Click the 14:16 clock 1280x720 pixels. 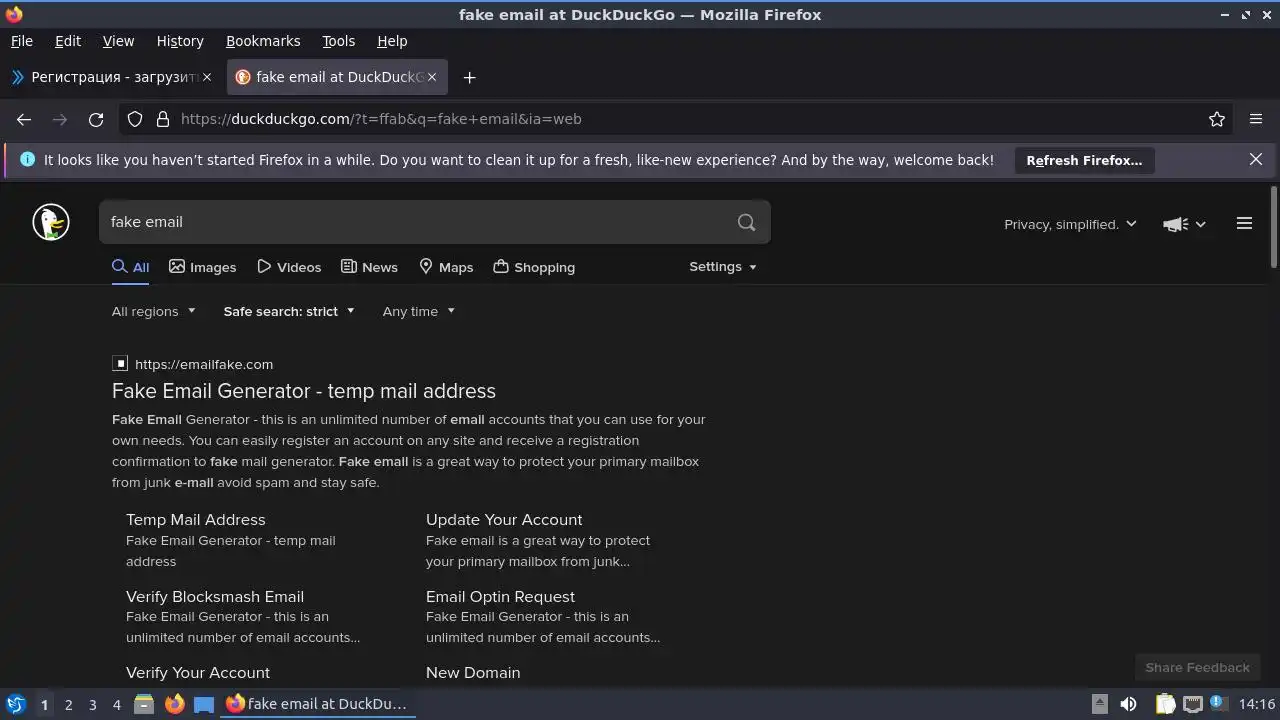(1257, 704)
